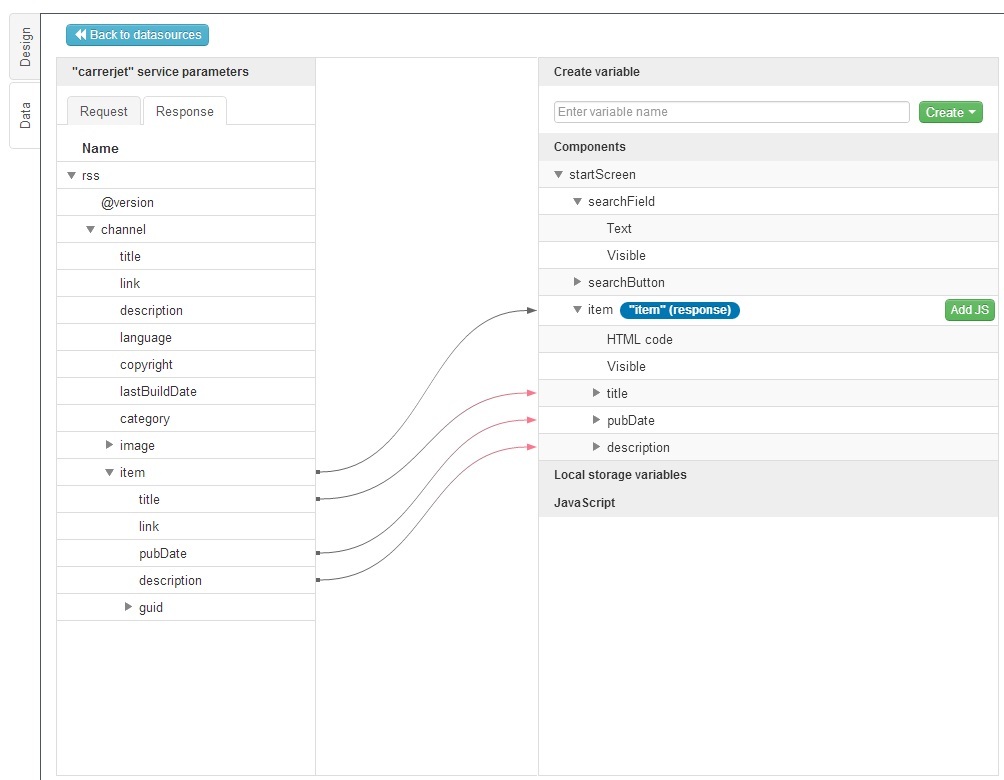
Task: Expand the searchButton component
Action: pos(577,282)
